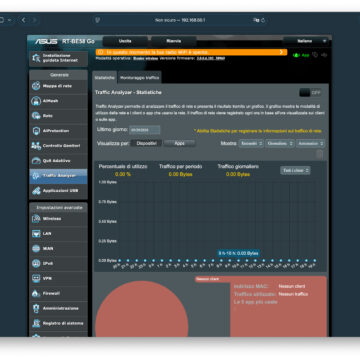Click the browser back arrow
Screen dimensions: 360x360
point(23,20)
